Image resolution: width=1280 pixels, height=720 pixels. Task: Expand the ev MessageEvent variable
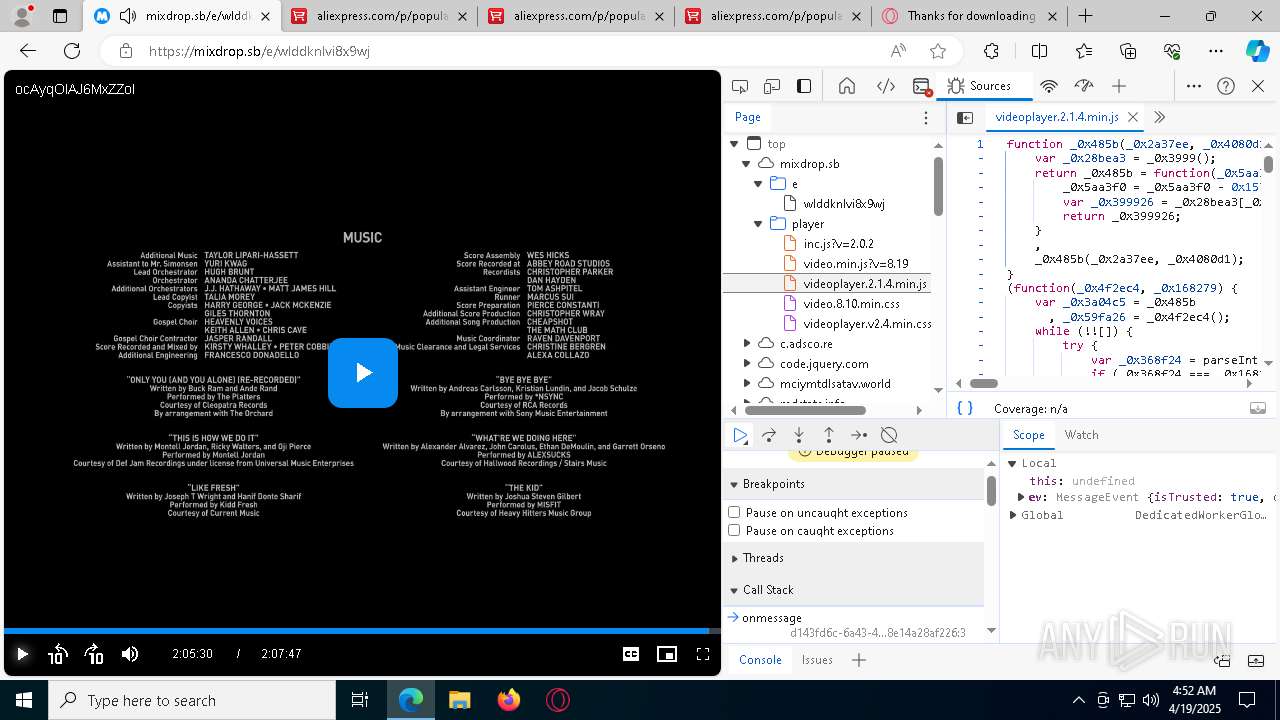[x=1021, y=497]
